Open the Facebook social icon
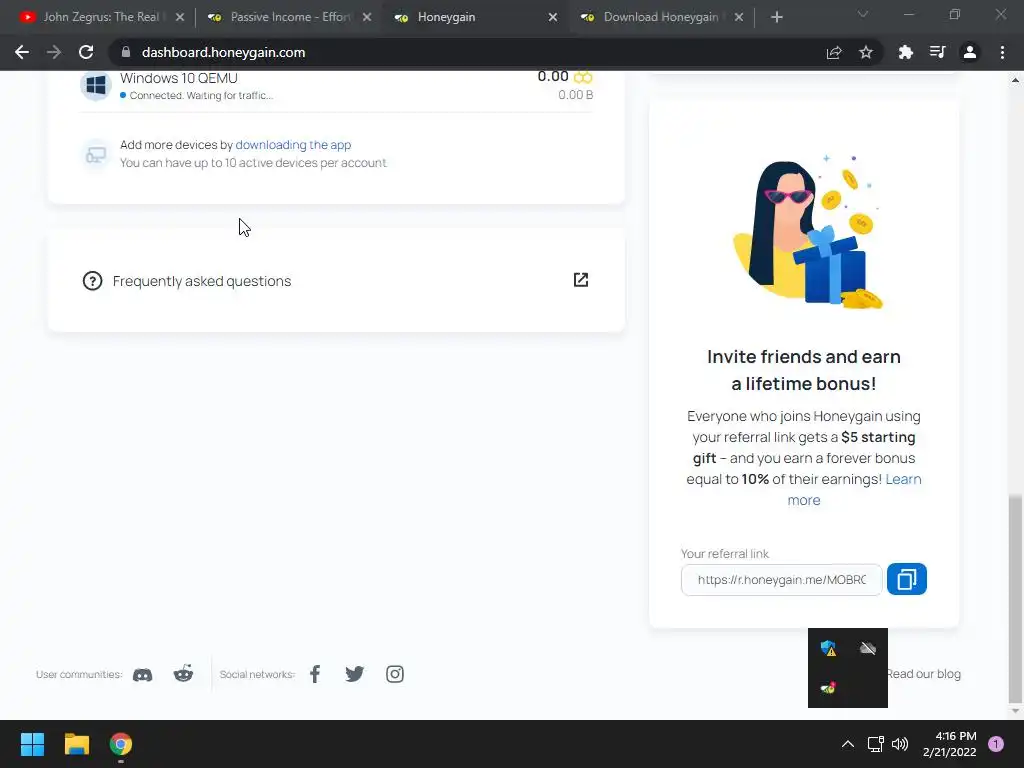The width and height of the screenshot is (1024, 768). click(315, 674)
